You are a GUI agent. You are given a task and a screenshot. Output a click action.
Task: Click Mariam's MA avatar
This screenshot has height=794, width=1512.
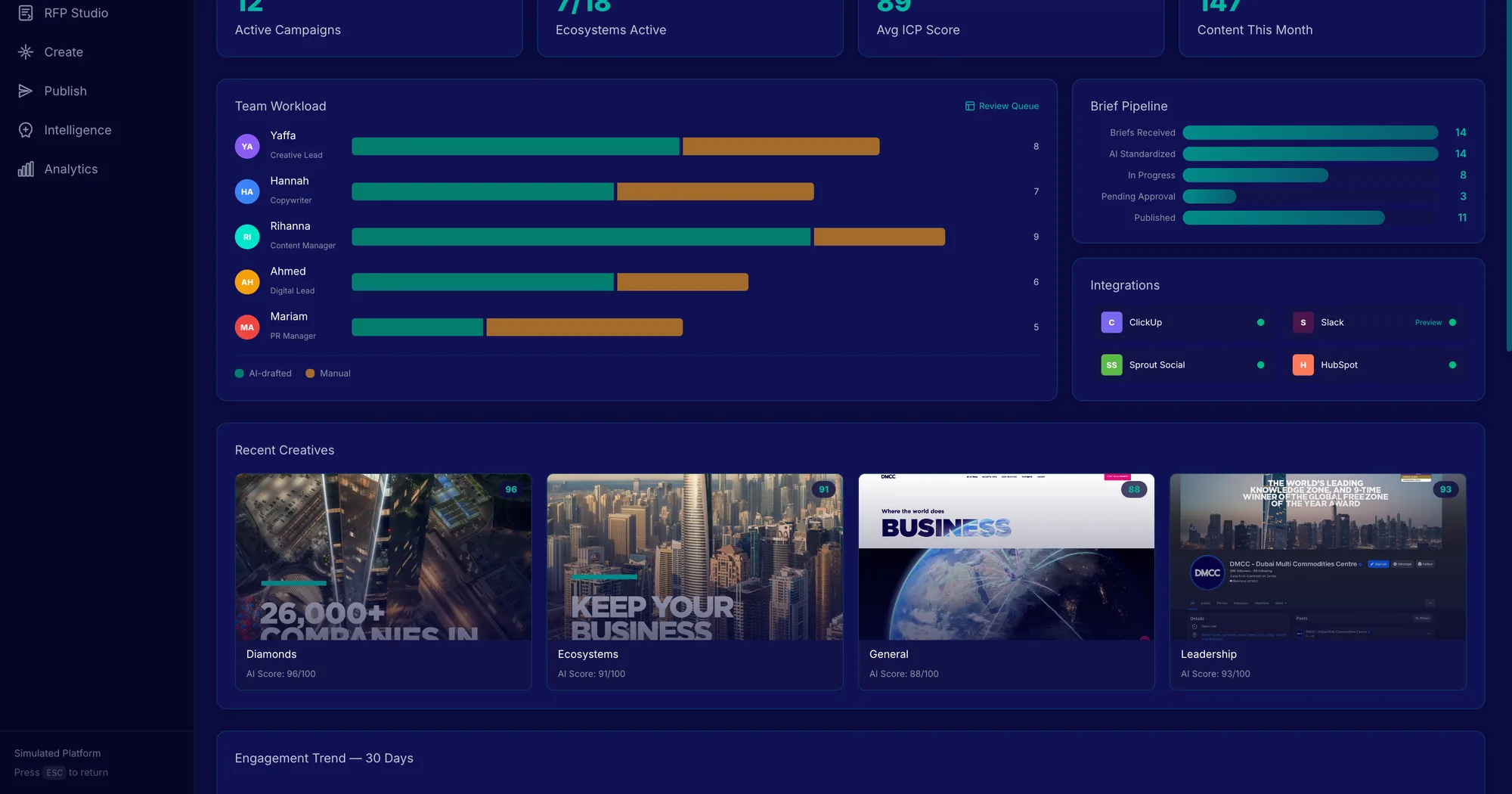point(247,327)
